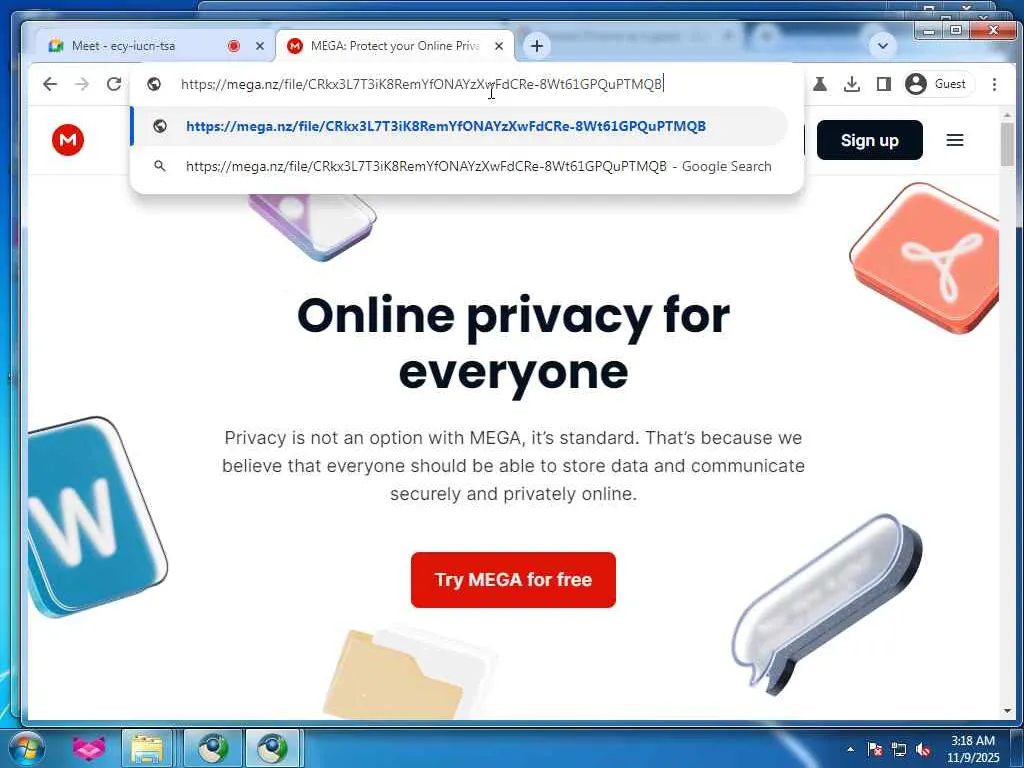Click Try MEGA for free
The width and height of the screenshot is (1024, 768).
[x=513, y=580]
